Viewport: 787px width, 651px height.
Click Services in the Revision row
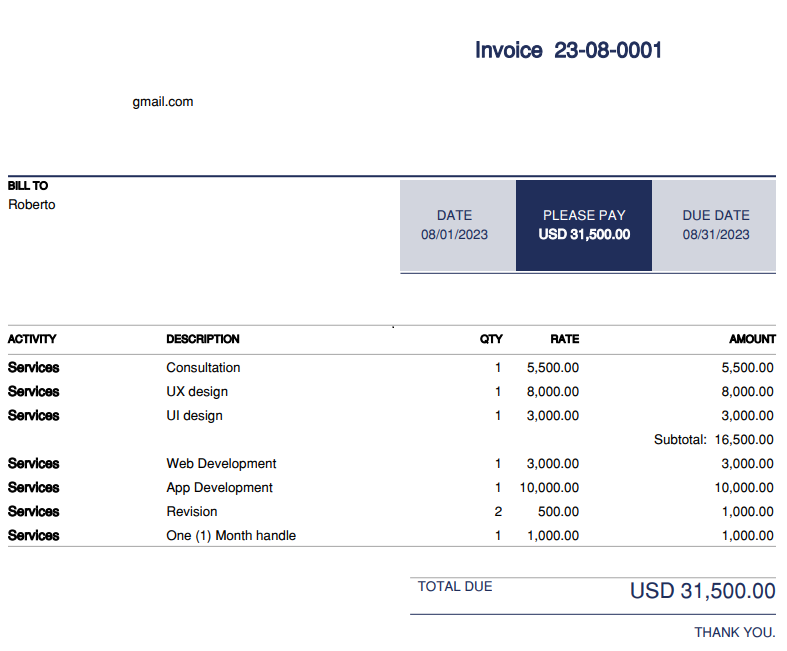point(34,511)
